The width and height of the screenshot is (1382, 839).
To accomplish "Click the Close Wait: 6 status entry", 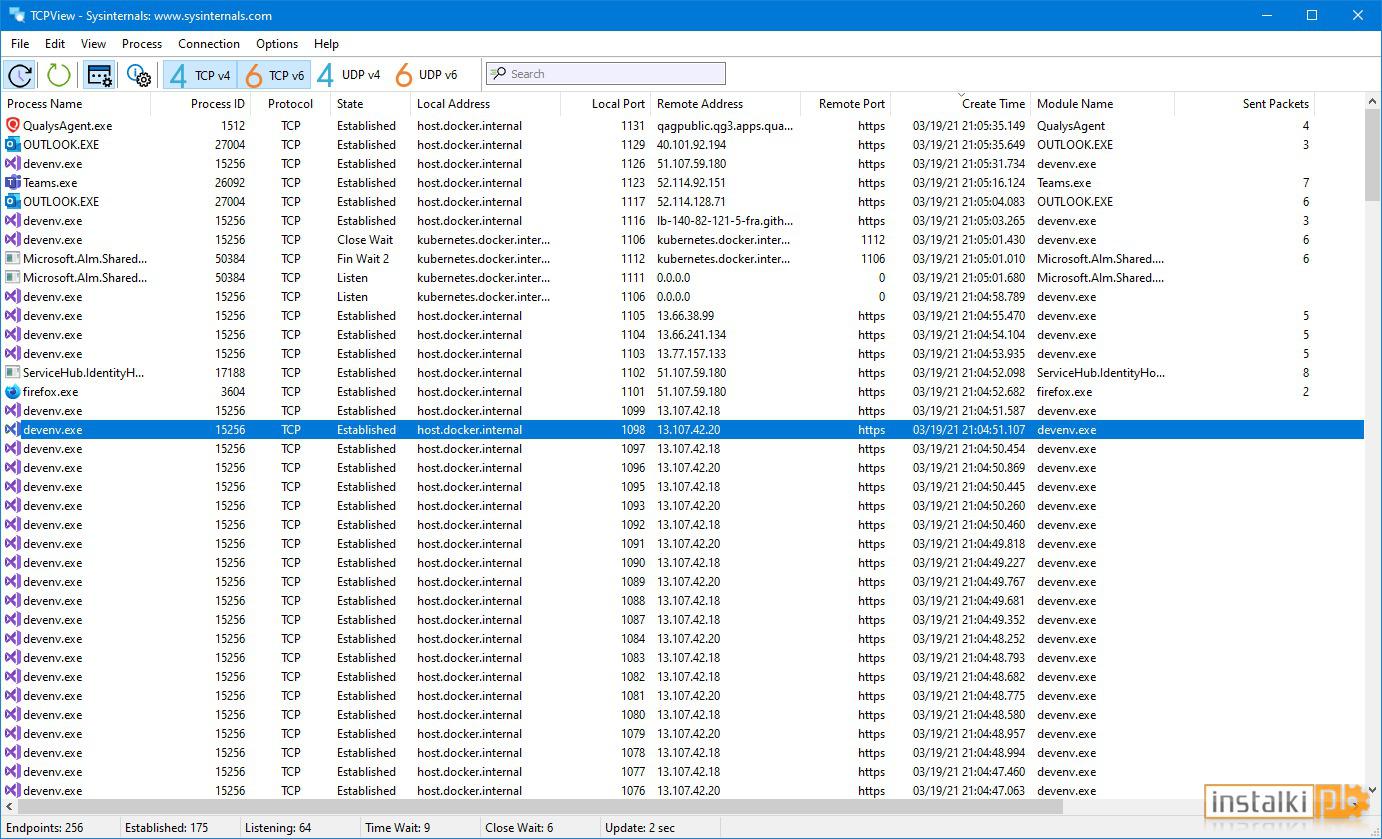I will pyautogui.click(x=519, y=828).
